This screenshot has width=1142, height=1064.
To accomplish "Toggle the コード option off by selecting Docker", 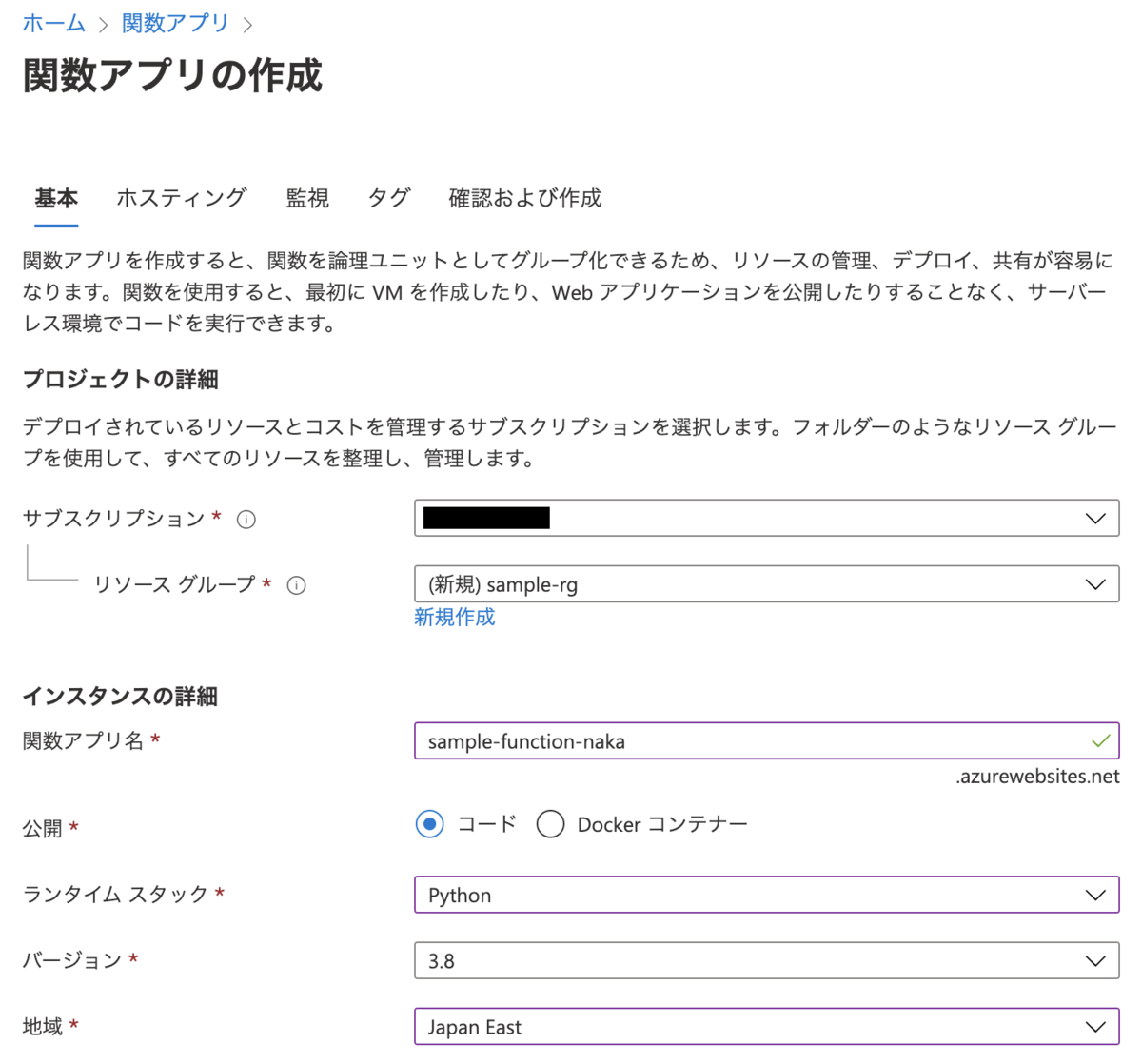I will click(551, 824).
